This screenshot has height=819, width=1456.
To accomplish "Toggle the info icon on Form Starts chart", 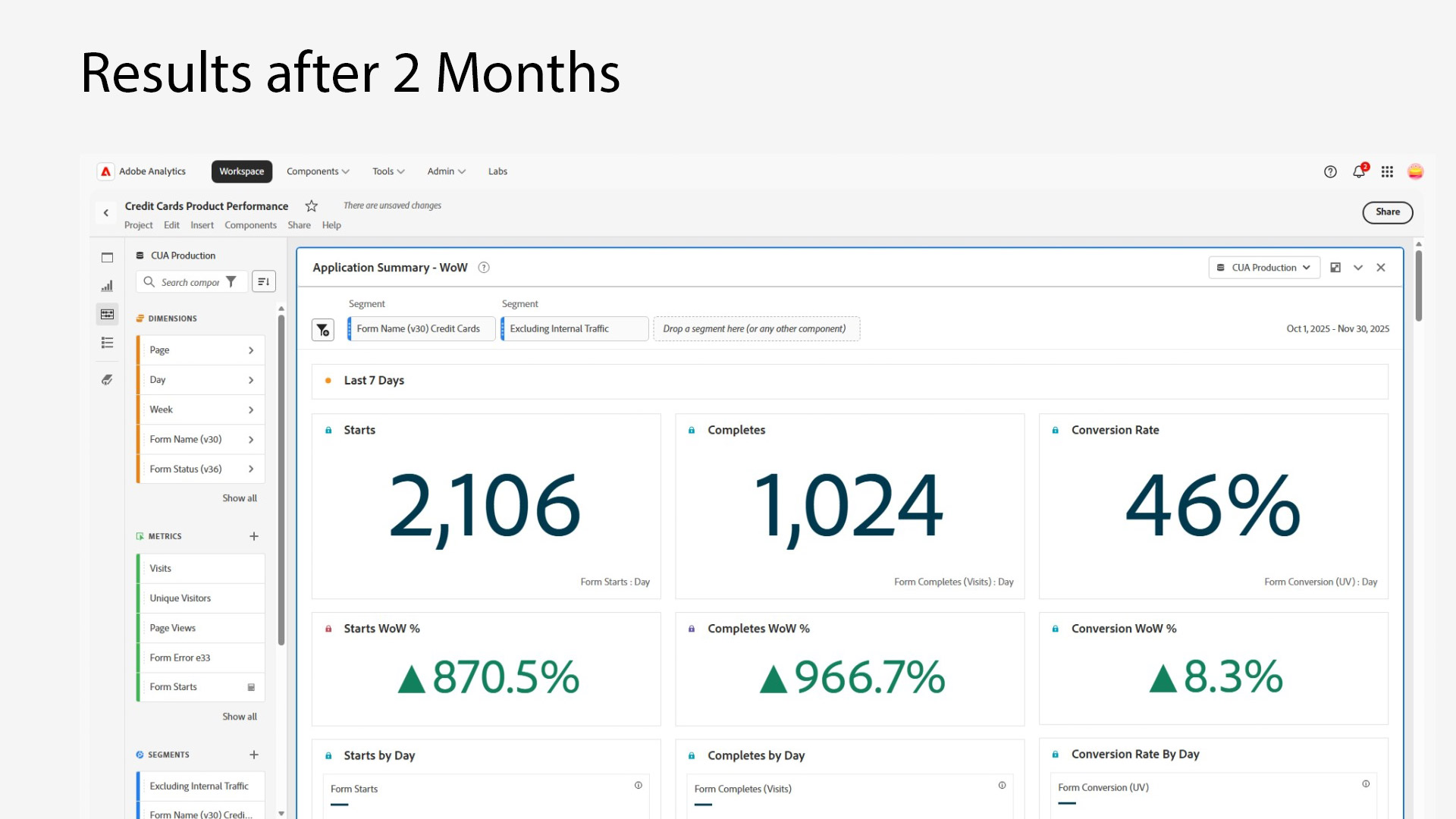I will tap(639, 786).
